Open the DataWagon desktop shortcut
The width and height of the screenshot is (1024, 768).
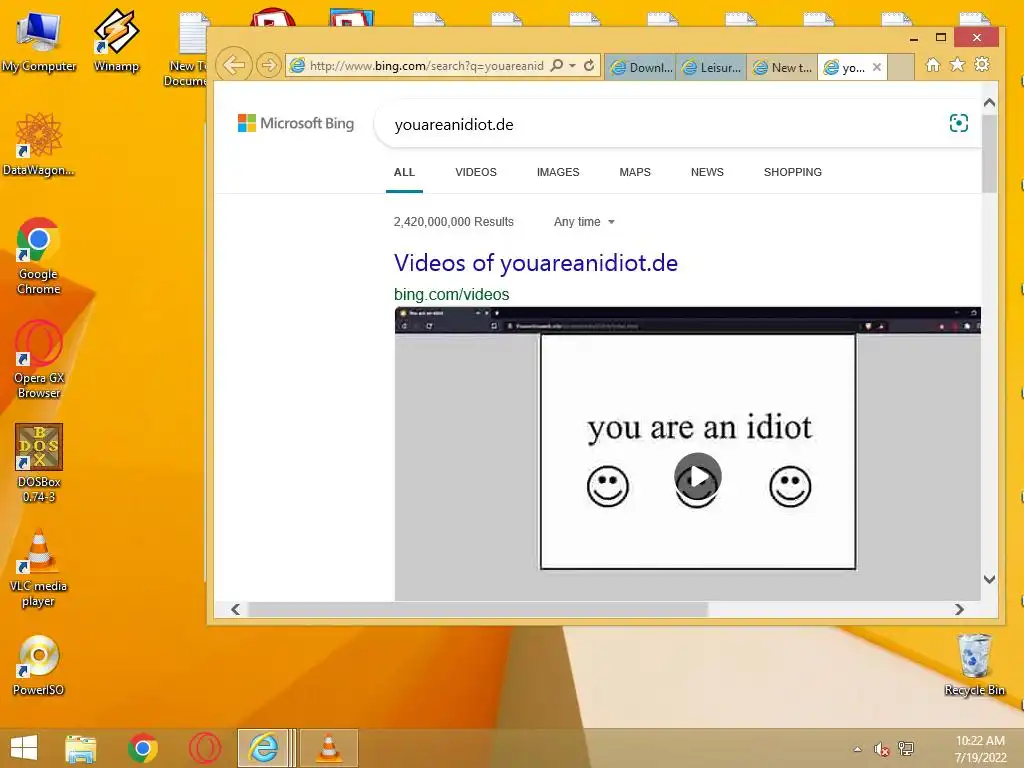(39, 144)
